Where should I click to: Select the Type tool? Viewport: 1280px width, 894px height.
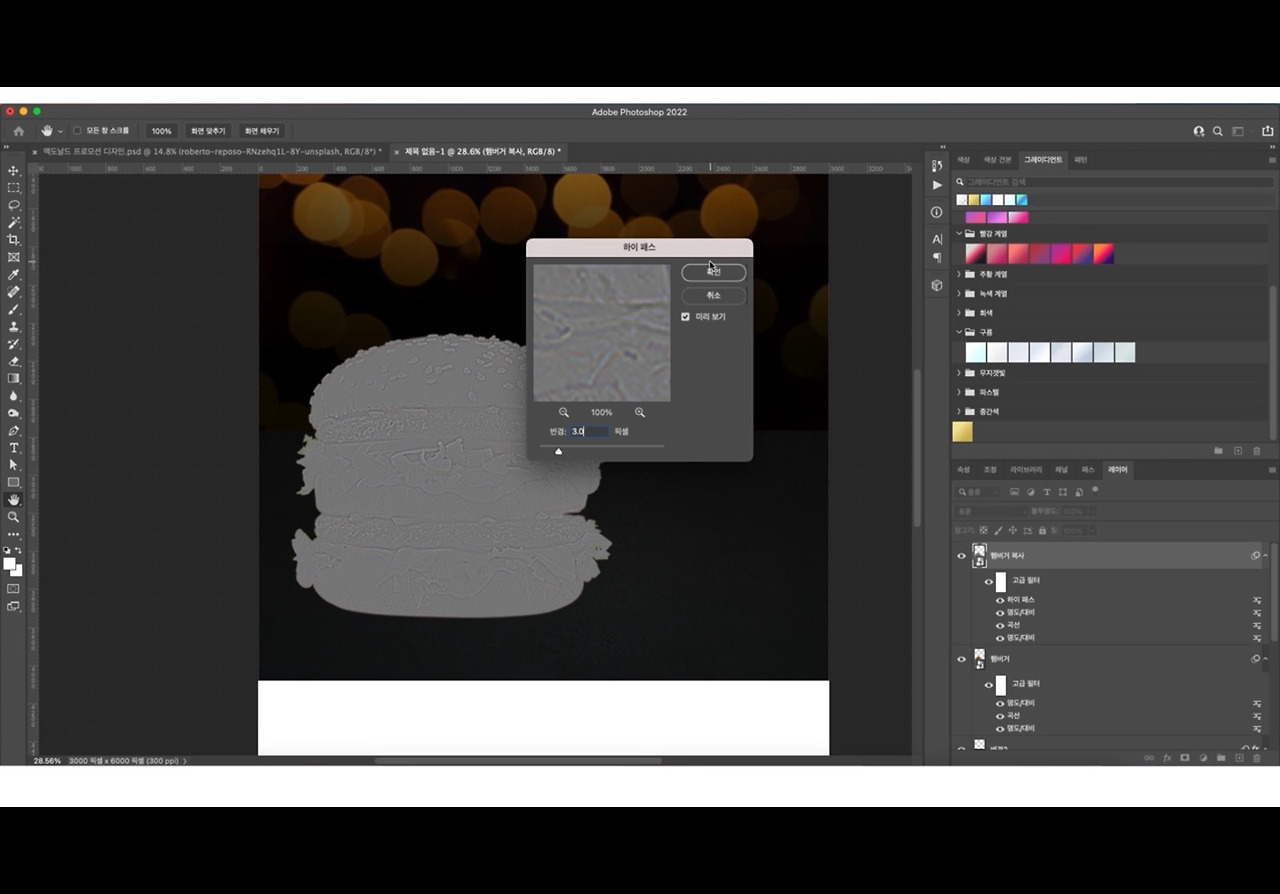(14, 448)
